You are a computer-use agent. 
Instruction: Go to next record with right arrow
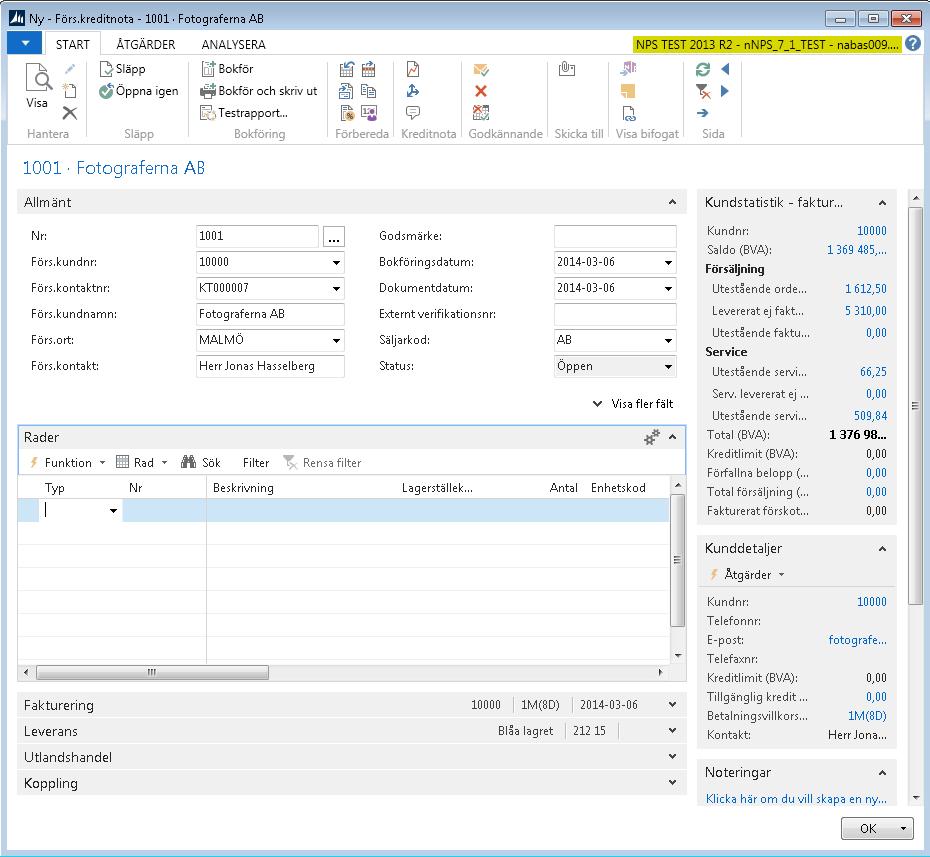[x=725, y=91]
